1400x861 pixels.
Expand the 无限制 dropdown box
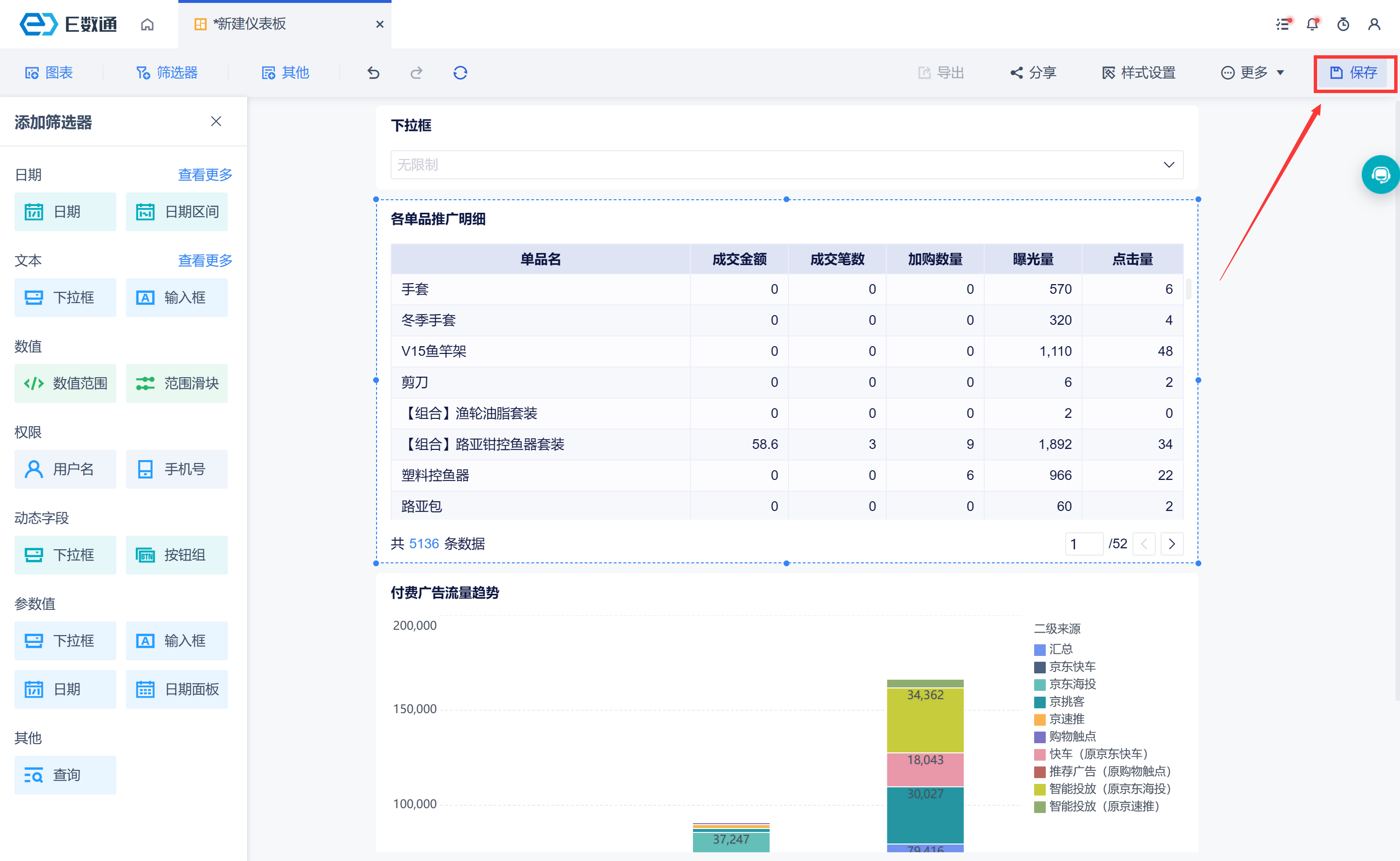(787, 164)
